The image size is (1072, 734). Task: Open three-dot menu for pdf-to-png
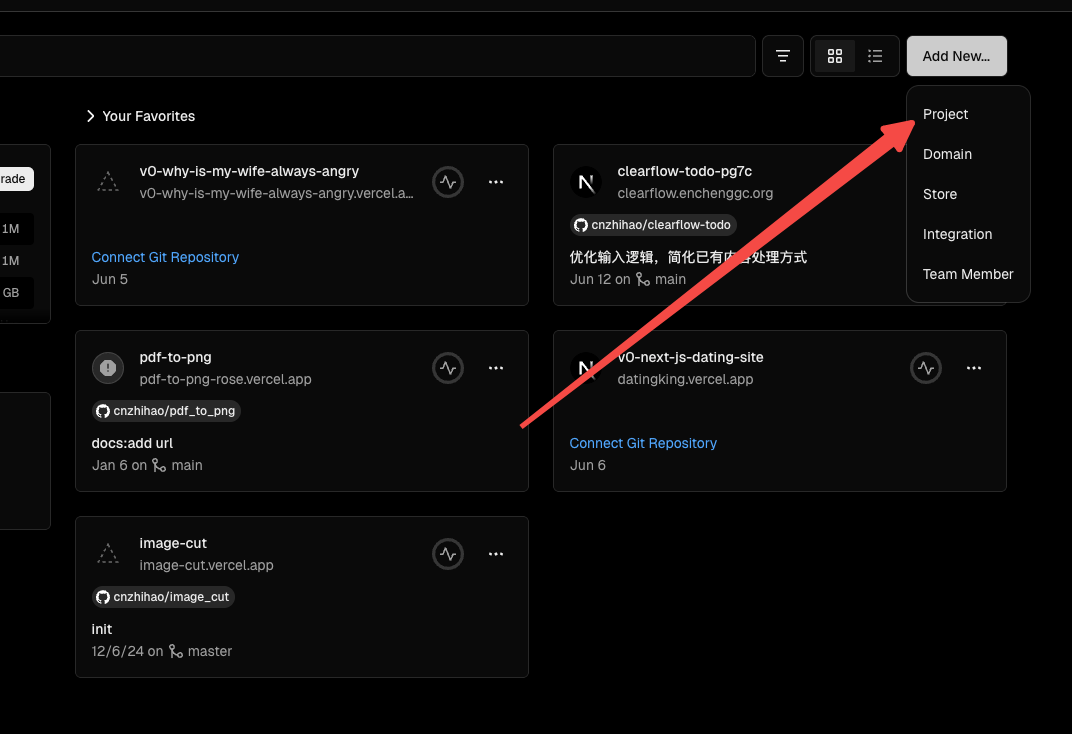pyautogui.click(x=496, y=368)
